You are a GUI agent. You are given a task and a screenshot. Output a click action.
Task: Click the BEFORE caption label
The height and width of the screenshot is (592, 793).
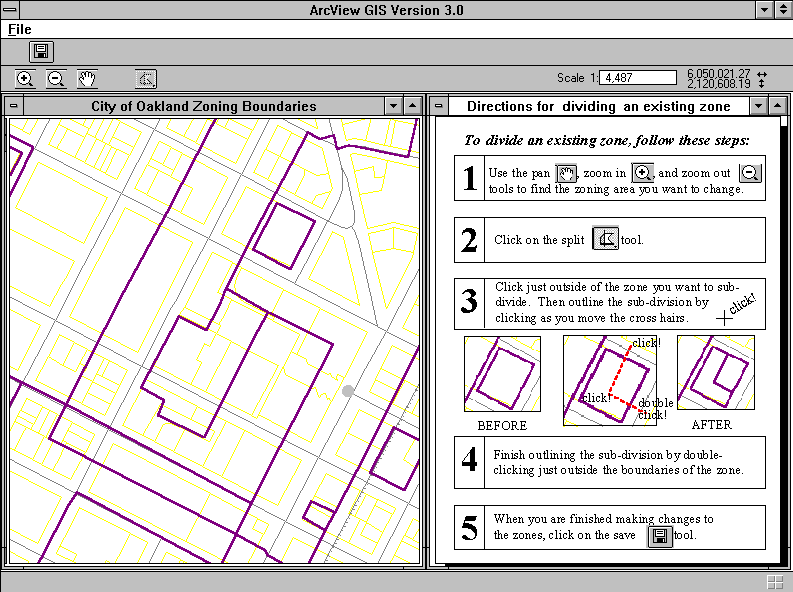click(x=502, y=426)
